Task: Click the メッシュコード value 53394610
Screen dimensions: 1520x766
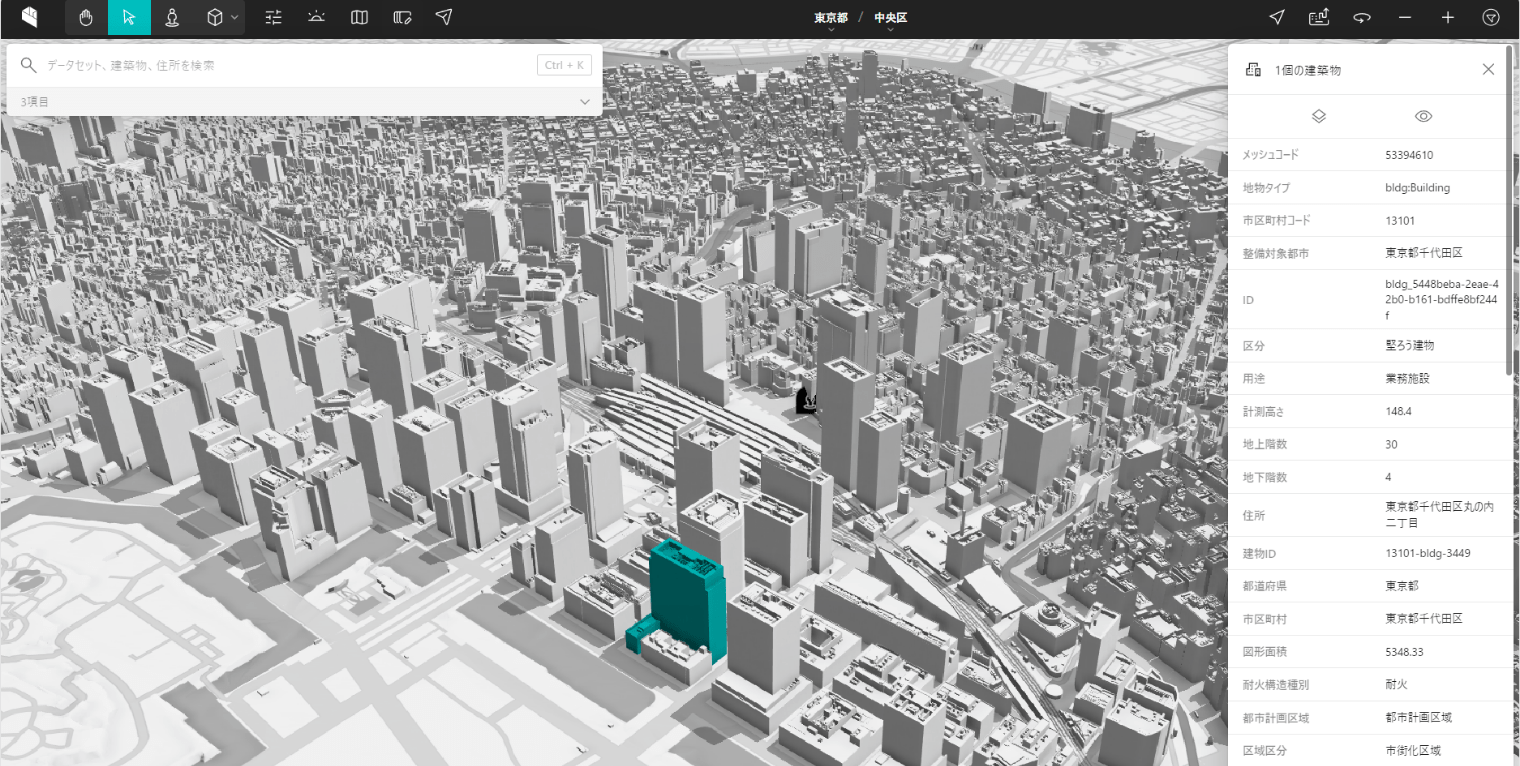Action: coord(1409,155)
